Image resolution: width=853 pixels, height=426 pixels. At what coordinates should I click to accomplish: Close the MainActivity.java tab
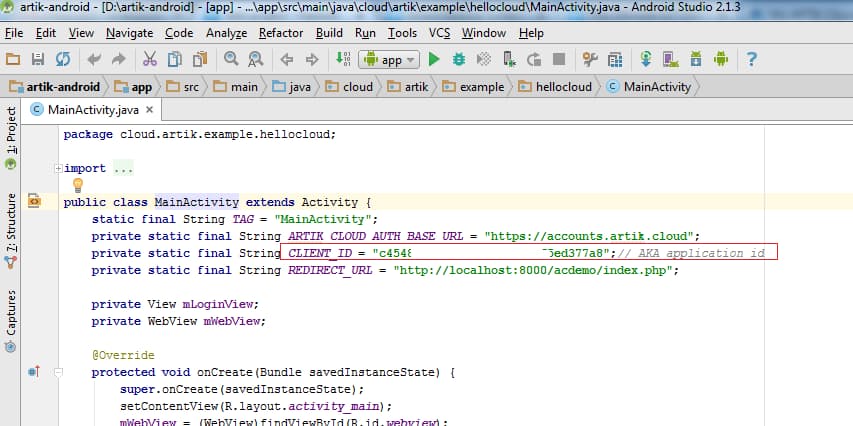click(x=150, y=110)
